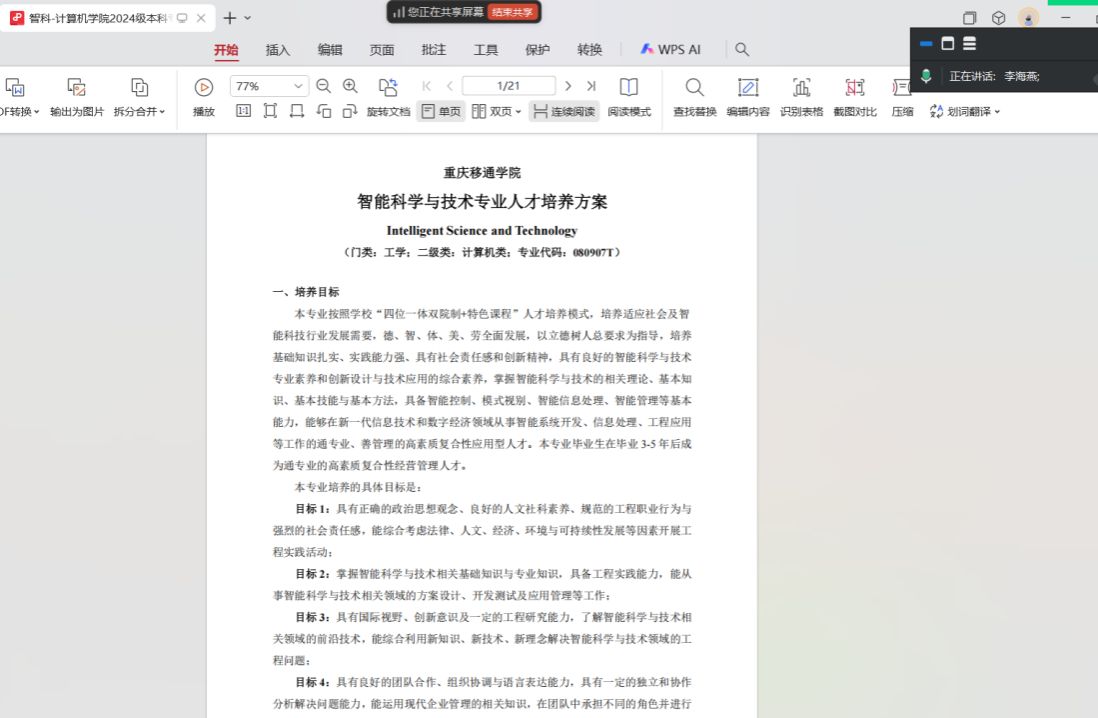
Task: Click the 播放 play icon
Action: [x=203, y=87]
